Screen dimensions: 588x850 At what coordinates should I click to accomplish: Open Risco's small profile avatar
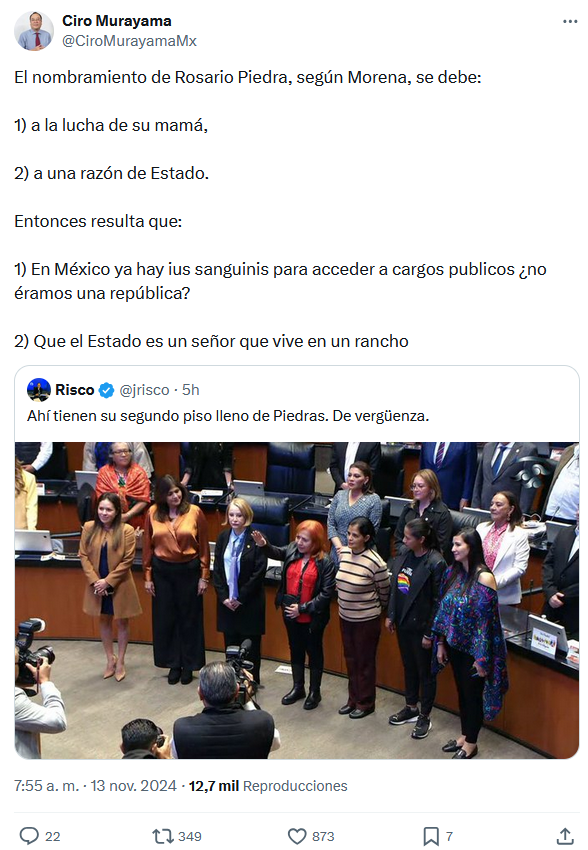[38, 389]
